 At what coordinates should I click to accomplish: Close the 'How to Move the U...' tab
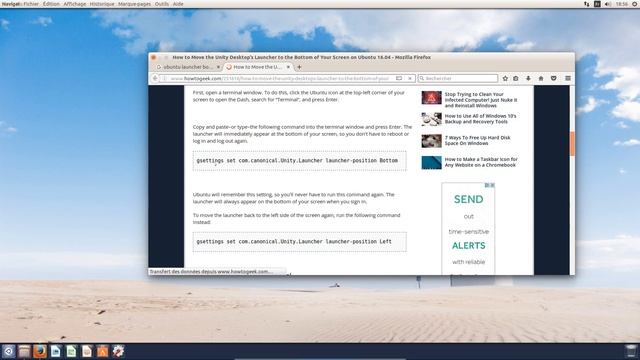(x=288, y=67)
